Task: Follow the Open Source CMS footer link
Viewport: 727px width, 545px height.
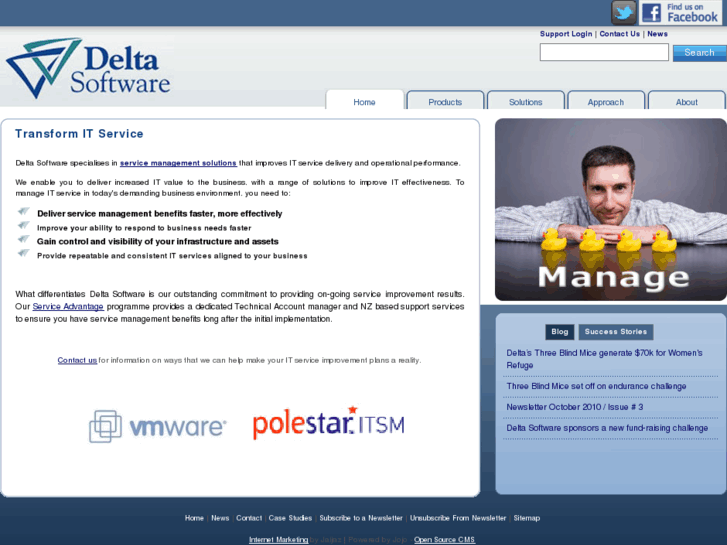Action: [x=445, y=539]
